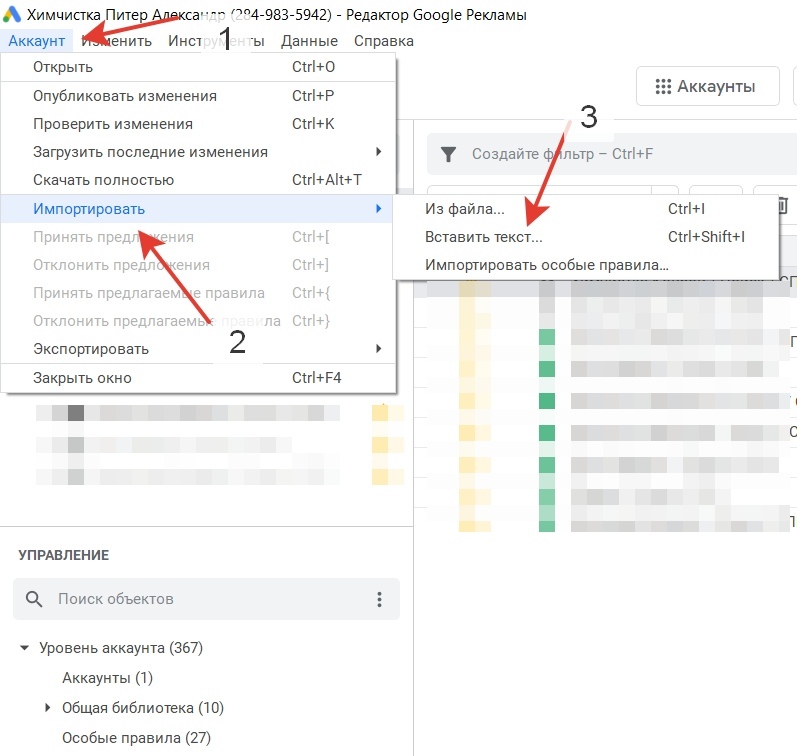Choose Закрыть окно menu entry
Viewport: 797px width, 756px height.
(198, 378)
